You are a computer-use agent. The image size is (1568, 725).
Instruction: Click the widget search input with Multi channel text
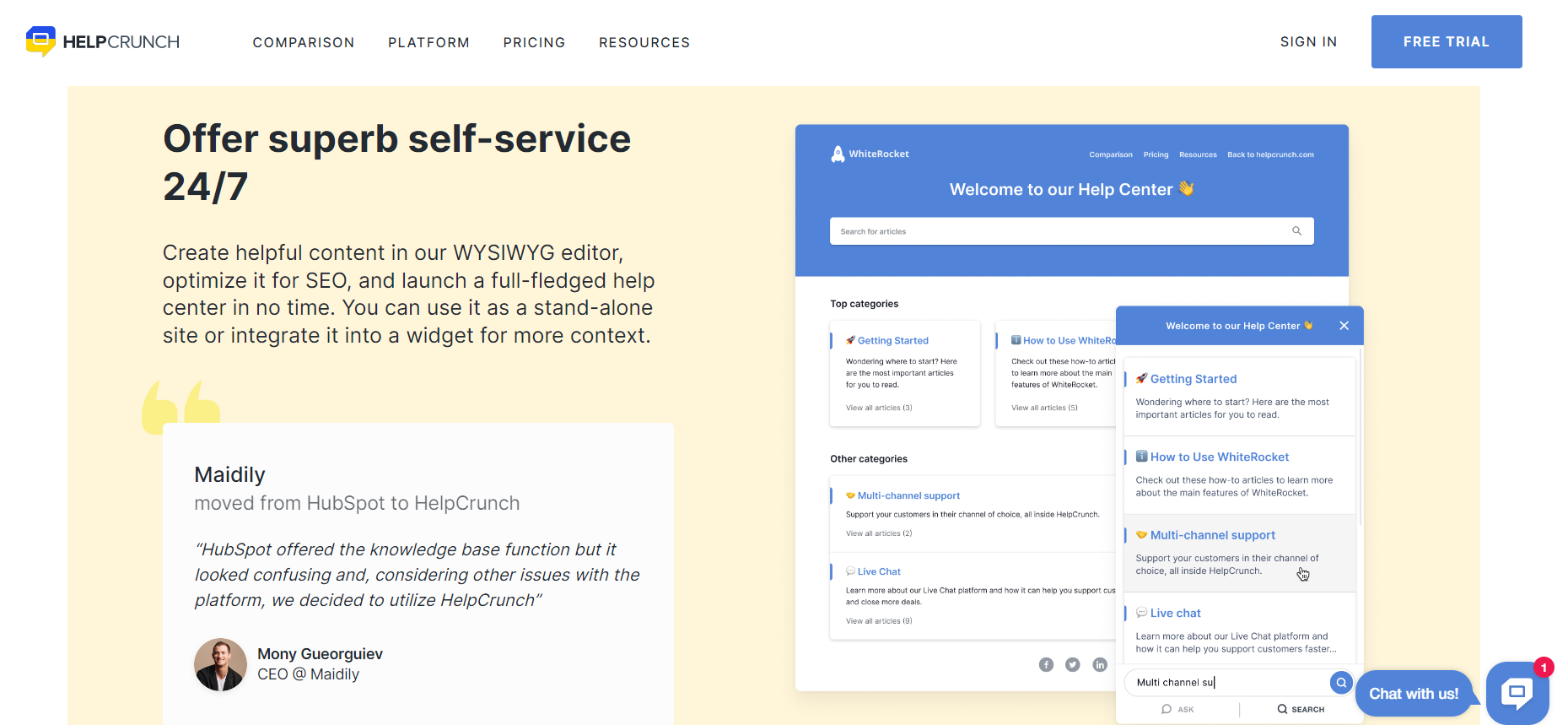pyautogui.click(x=1227, y=682)
